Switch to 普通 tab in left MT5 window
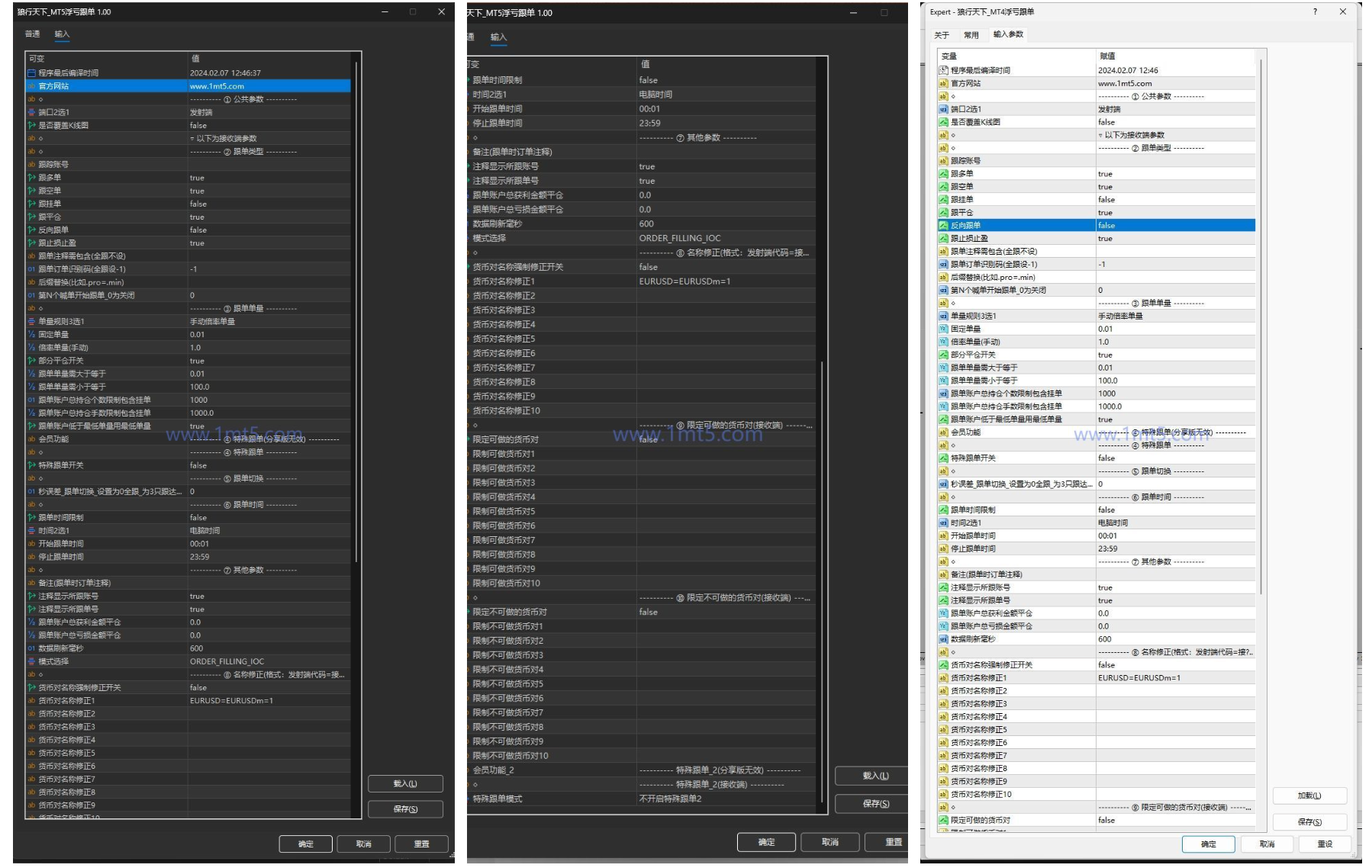 point(32,34)
